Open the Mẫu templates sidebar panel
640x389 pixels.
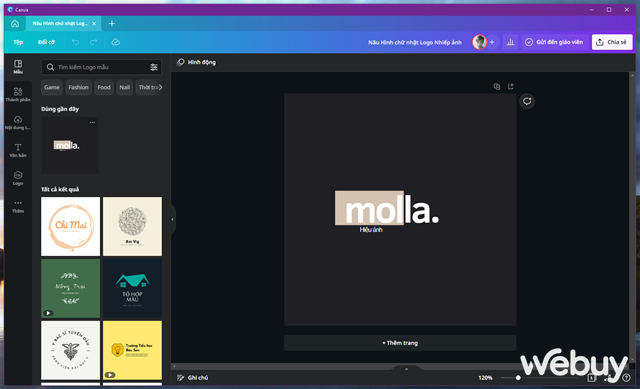pyautogui.click(x=18, y=67)
